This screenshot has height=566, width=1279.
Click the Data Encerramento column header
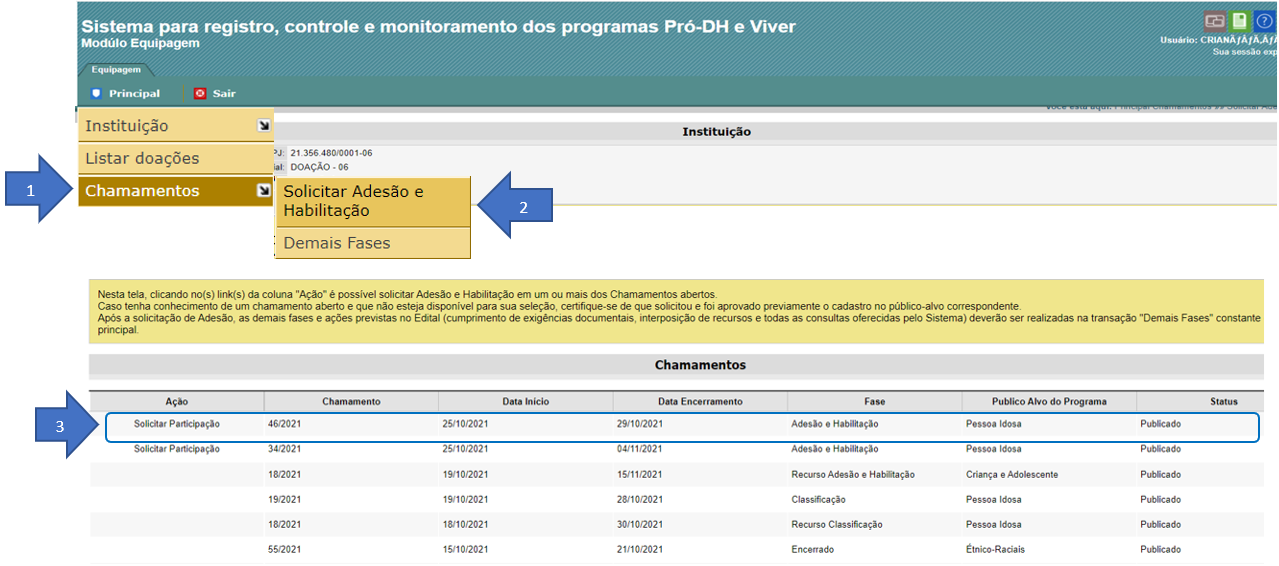click(x=700, y=401)
